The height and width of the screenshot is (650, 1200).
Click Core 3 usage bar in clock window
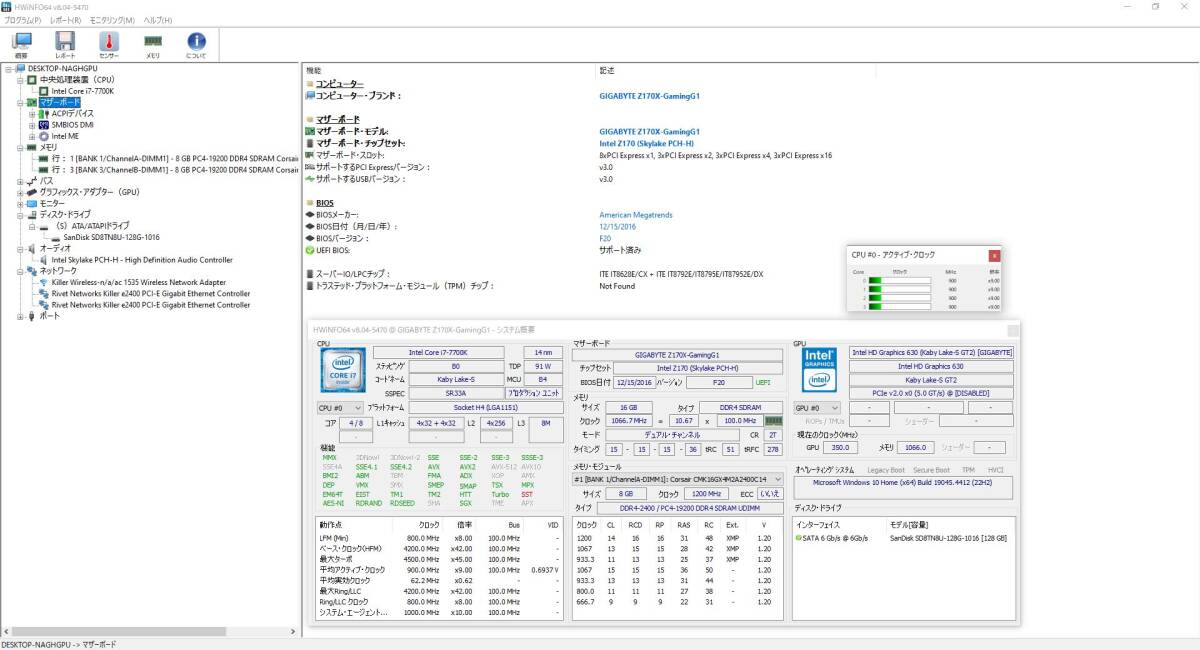coord(901,307)
